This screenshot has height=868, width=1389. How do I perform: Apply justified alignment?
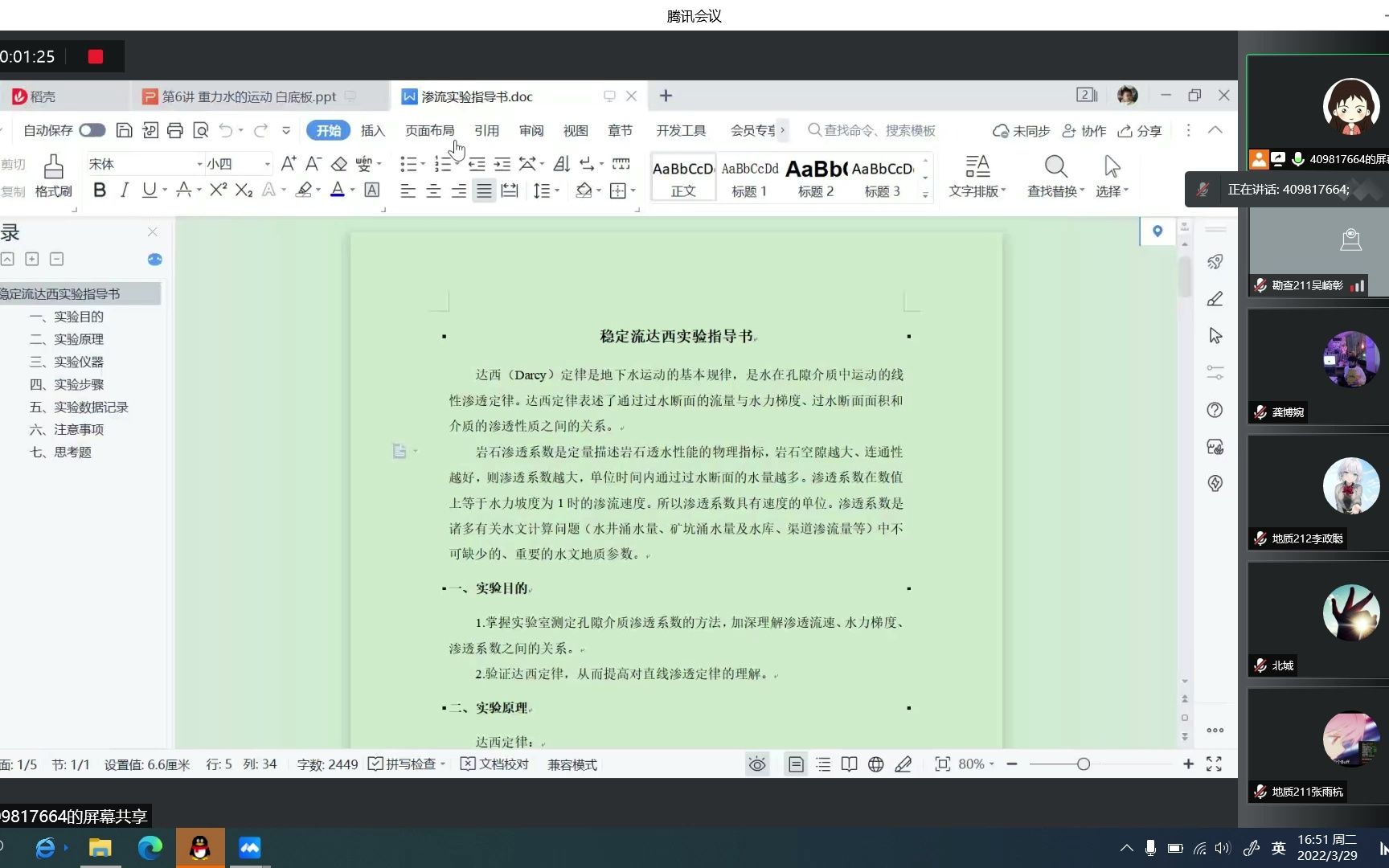[484, 190]
